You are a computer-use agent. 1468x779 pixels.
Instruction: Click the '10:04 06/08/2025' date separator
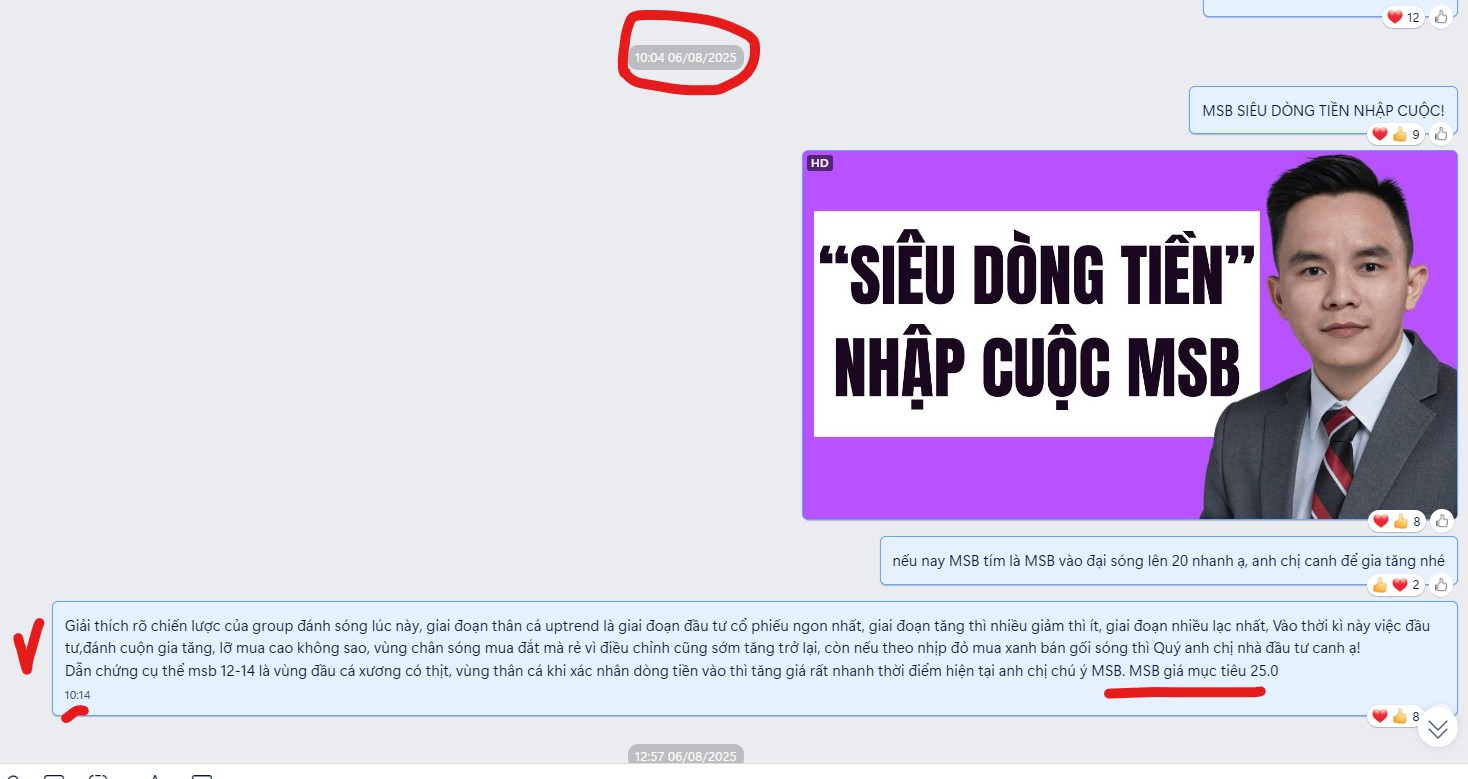(685, 57)
